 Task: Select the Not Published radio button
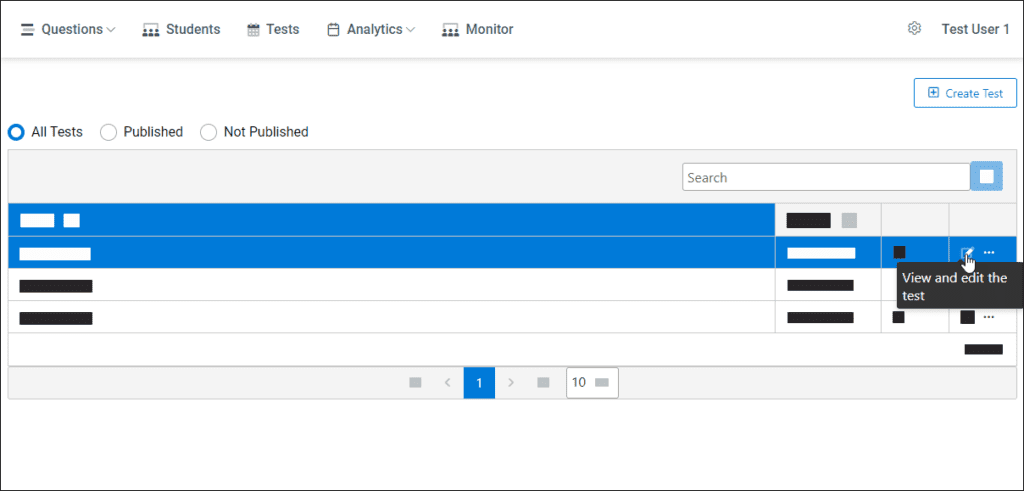pyautogui.click(x=208, y=132)
